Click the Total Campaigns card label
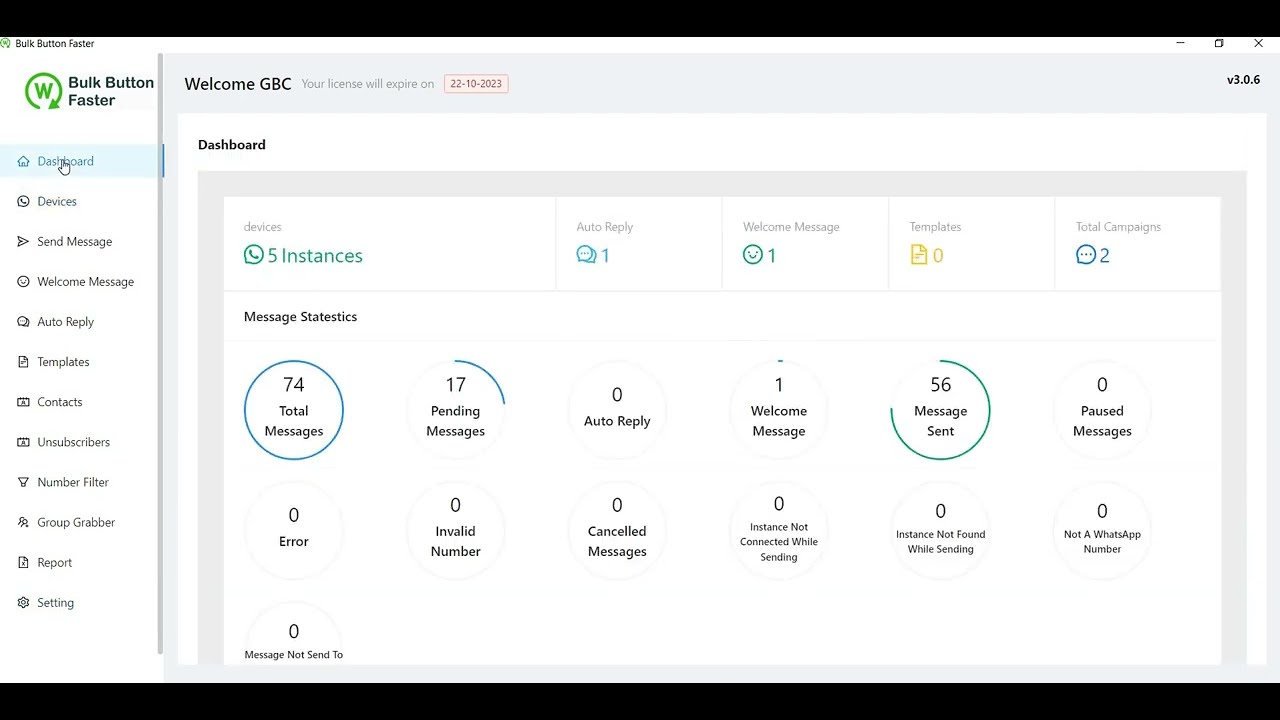This screenshot has width=1280, height=720. pyautogui.click(x=1118, y=227)
